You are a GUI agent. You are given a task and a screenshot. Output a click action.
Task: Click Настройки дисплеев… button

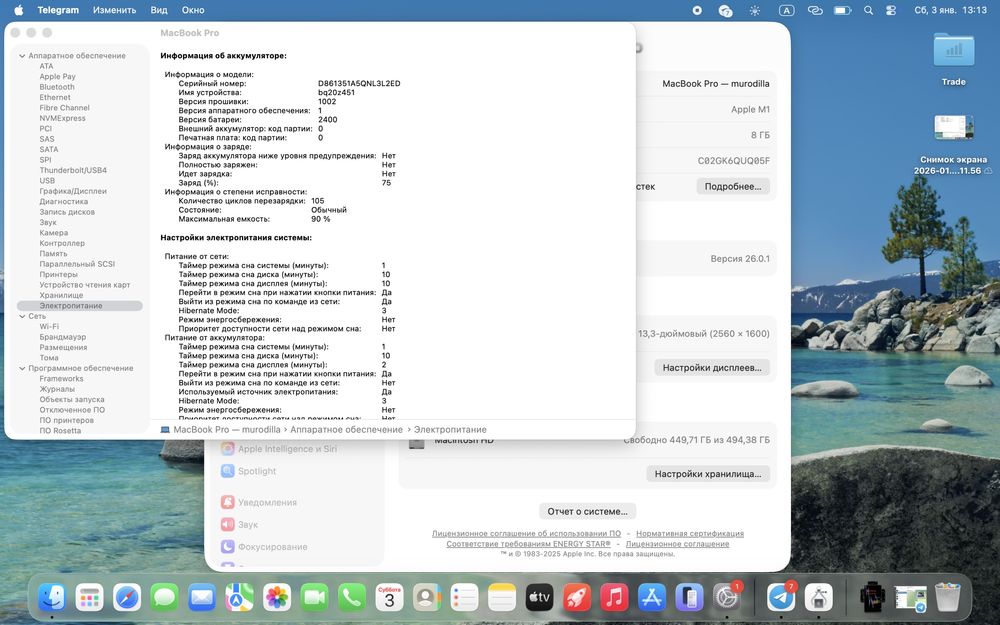(712, 367)
